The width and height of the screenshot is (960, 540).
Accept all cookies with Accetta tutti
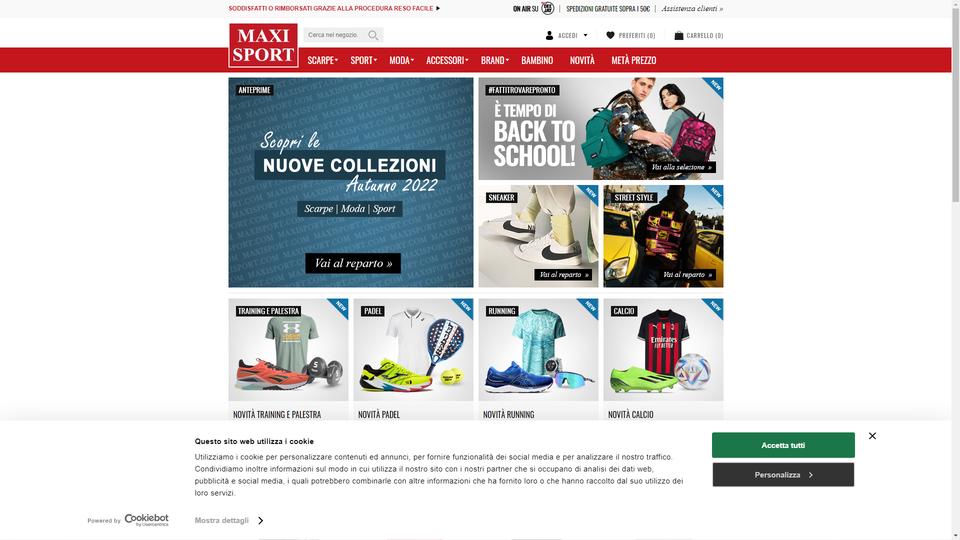(x=783, y=445)
